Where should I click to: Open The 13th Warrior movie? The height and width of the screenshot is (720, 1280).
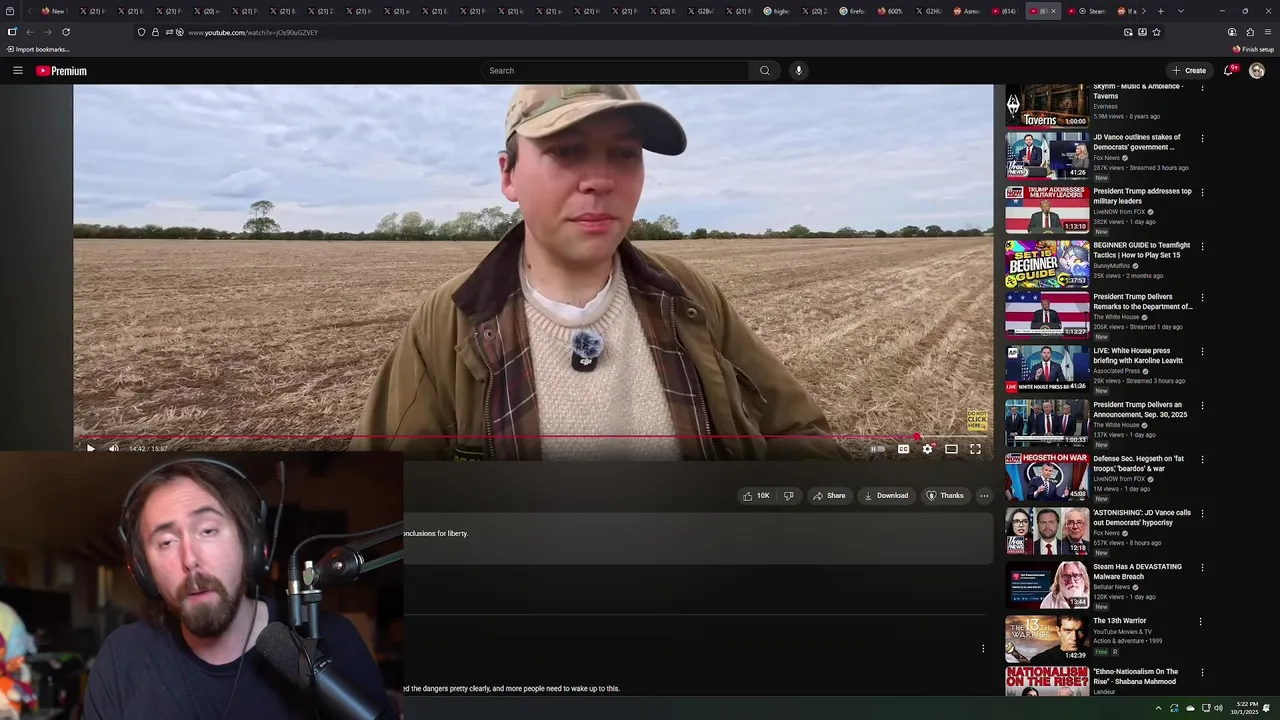(1120, 621)
